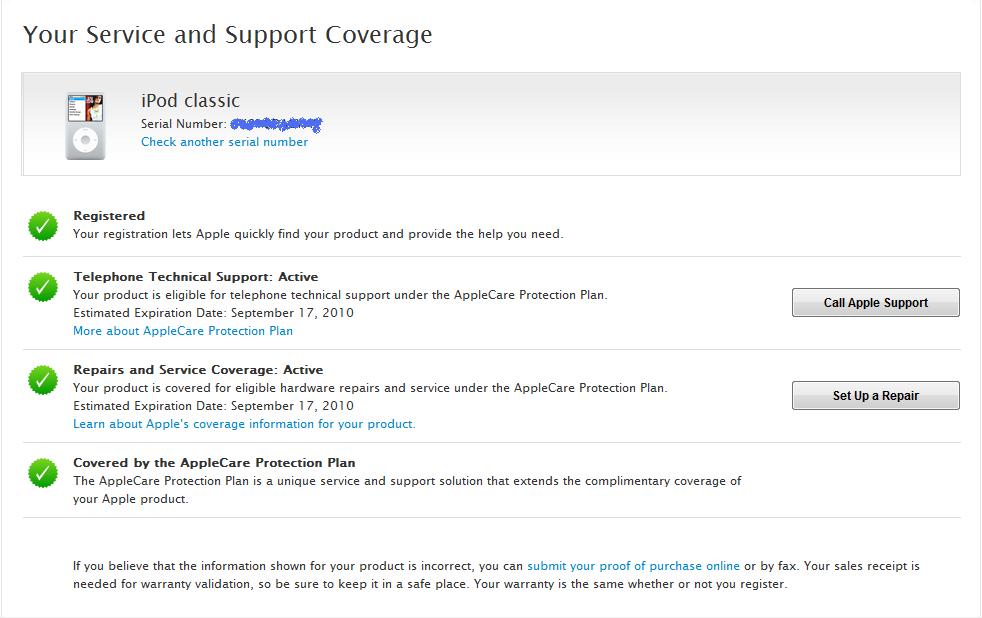Click the Covered by the AppleCare Protection Plan heading
This screenshot has height=618, width=982.
tap(214, 463)
